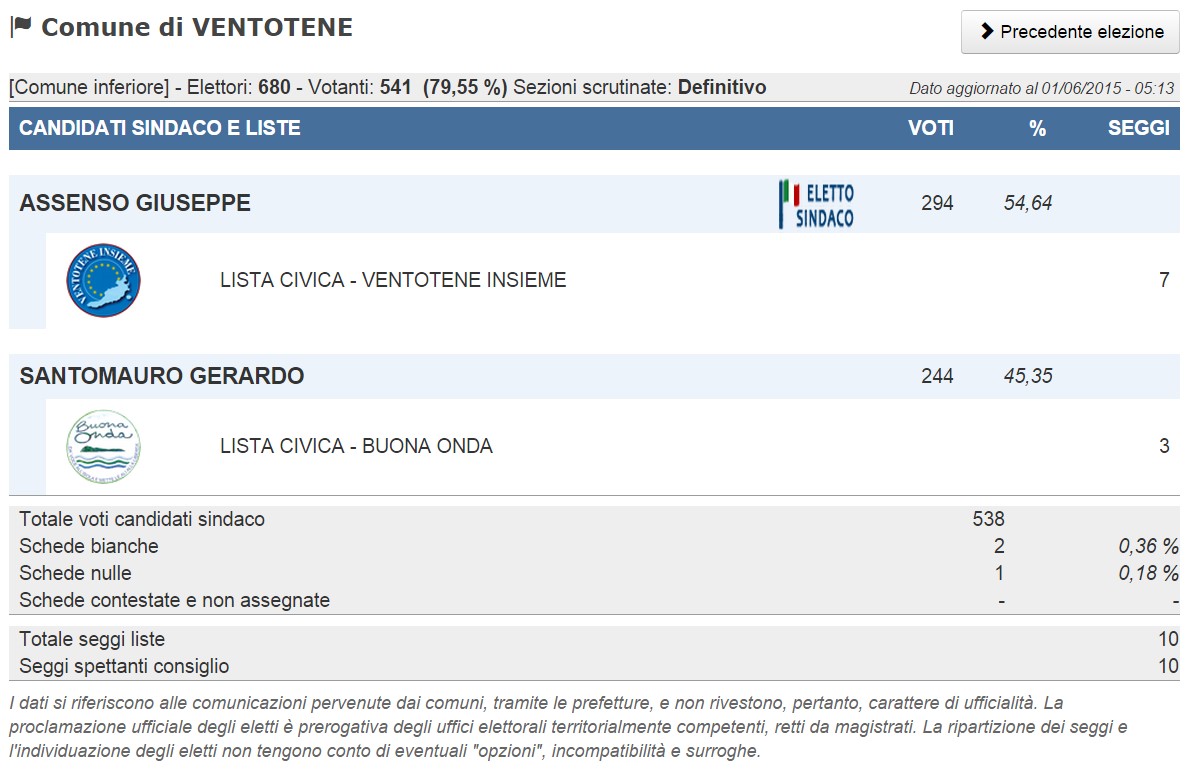Screen dimensions: 1189x774
Task: Click the Dato aggiornato timestamp text
Action: click(x=1041, y=88)
